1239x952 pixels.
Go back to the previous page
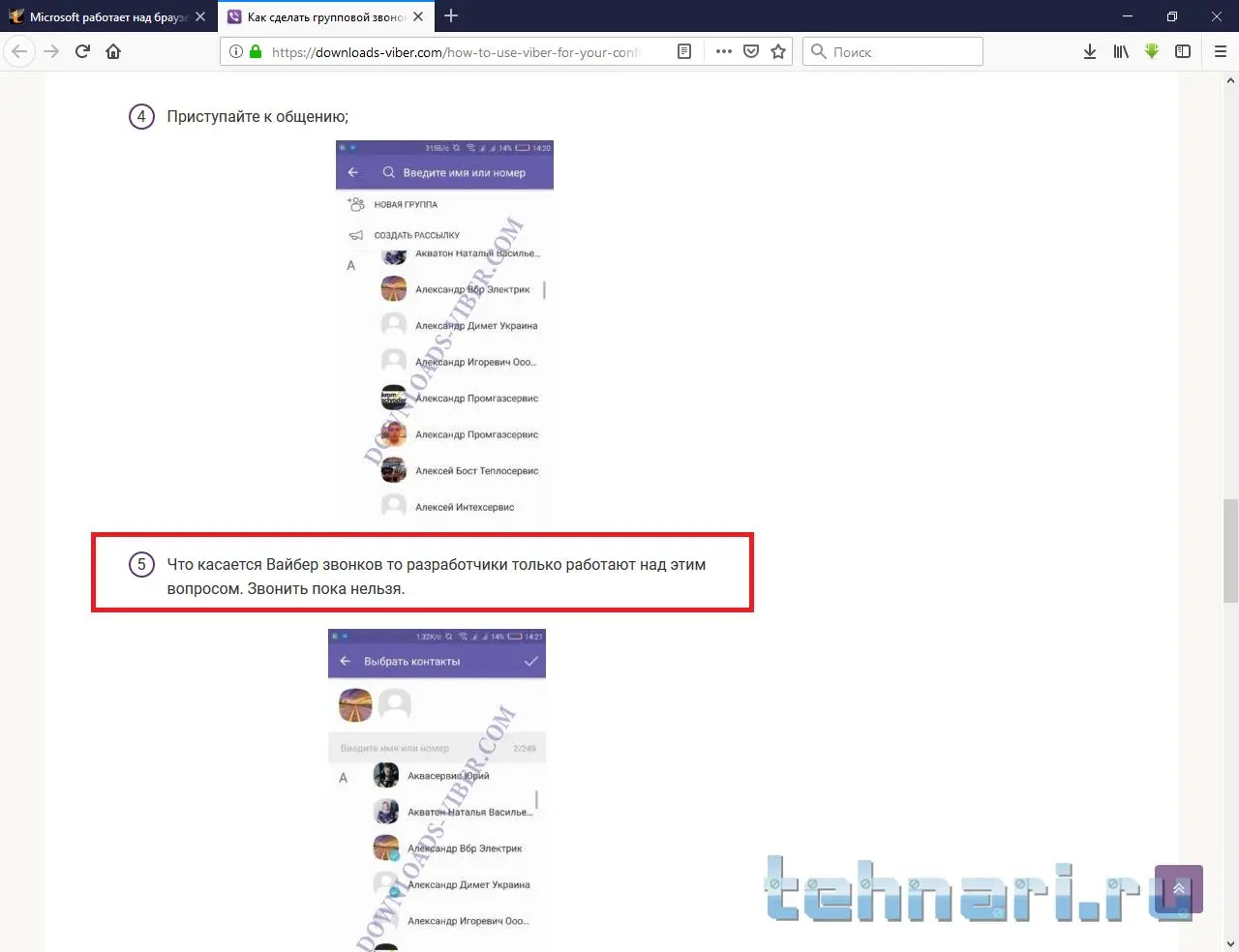pyautogui.click(x=19, y=51)
